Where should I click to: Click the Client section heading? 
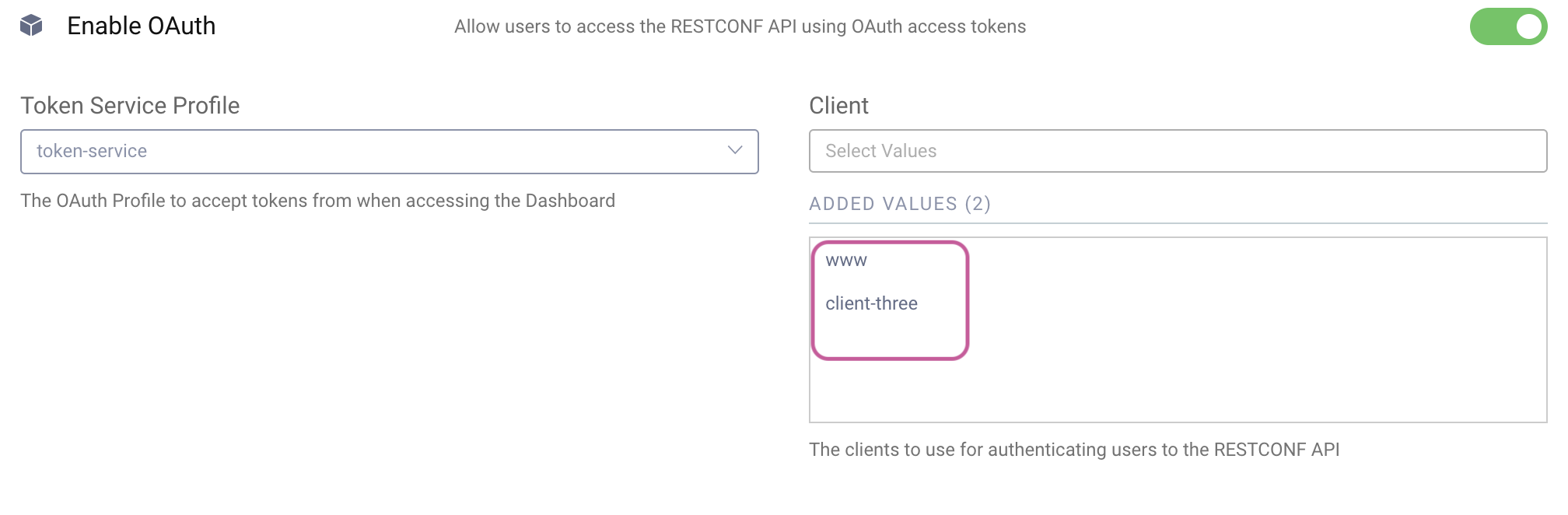coord(839,106)
